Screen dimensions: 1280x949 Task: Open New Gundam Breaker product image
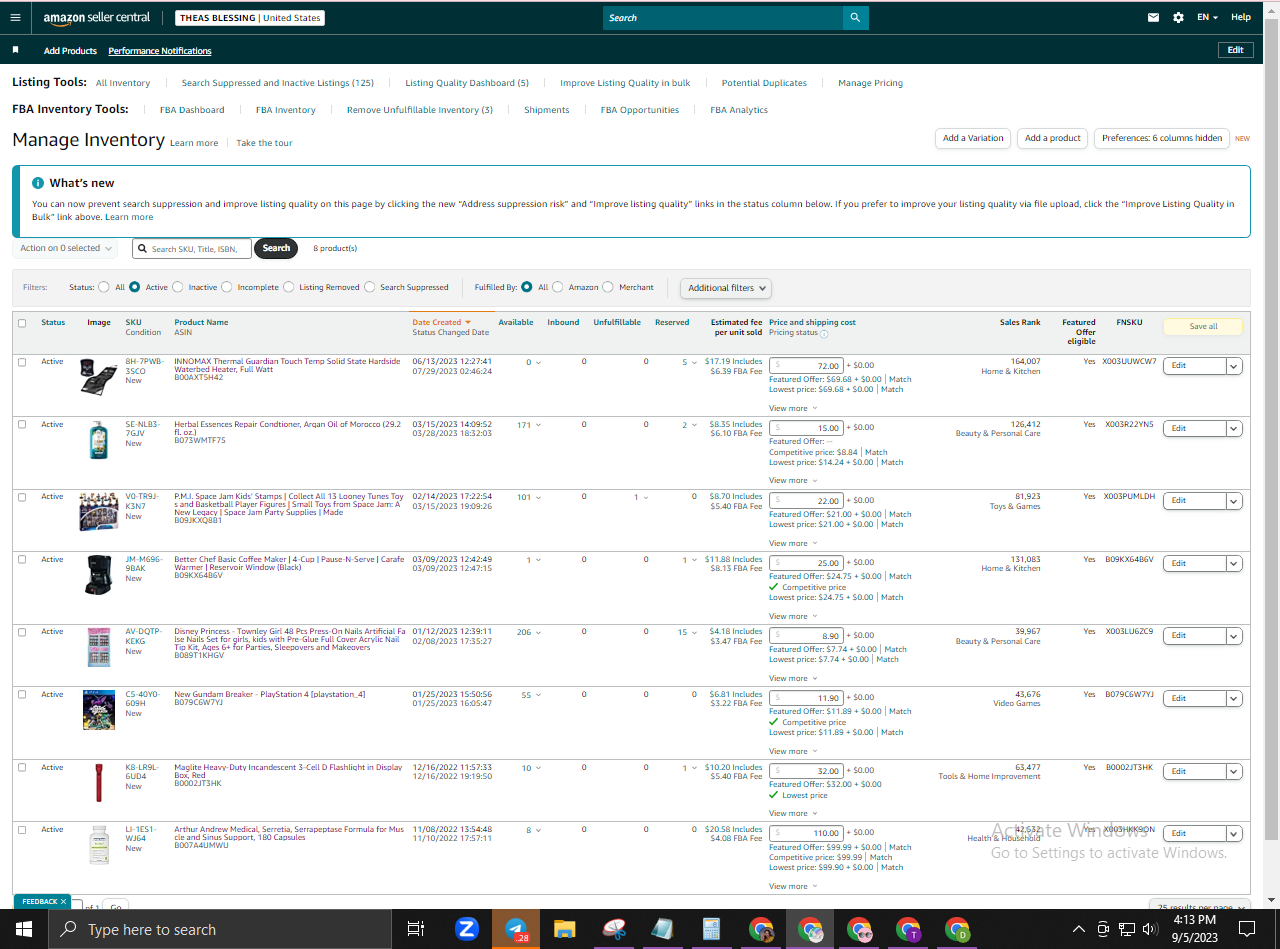tap(99, 710)
